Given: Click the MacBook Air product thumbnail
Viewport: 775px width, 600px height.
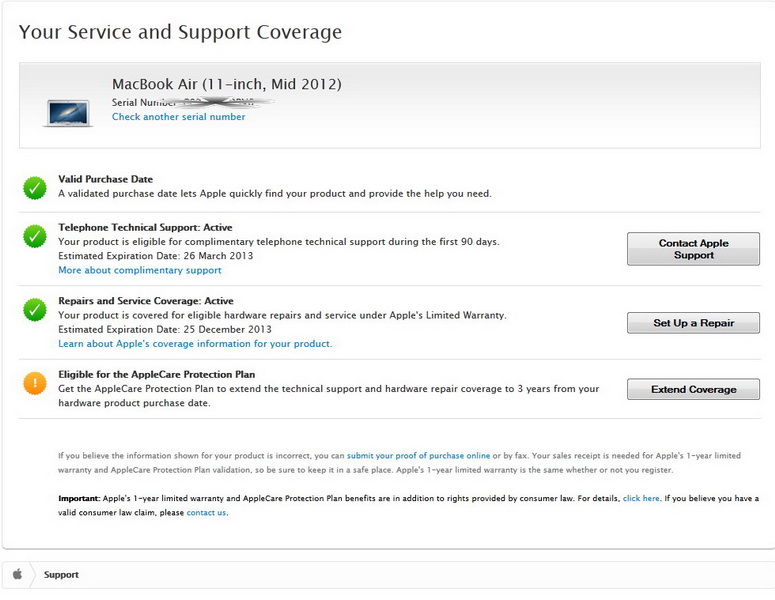Looking at the screenshot, I should coord(67,111).
